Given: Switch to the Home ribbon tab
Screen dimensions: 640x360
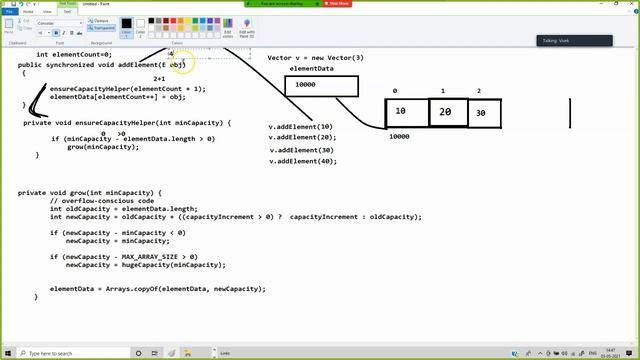Looking at the screenshot, I should click(28, 11).
